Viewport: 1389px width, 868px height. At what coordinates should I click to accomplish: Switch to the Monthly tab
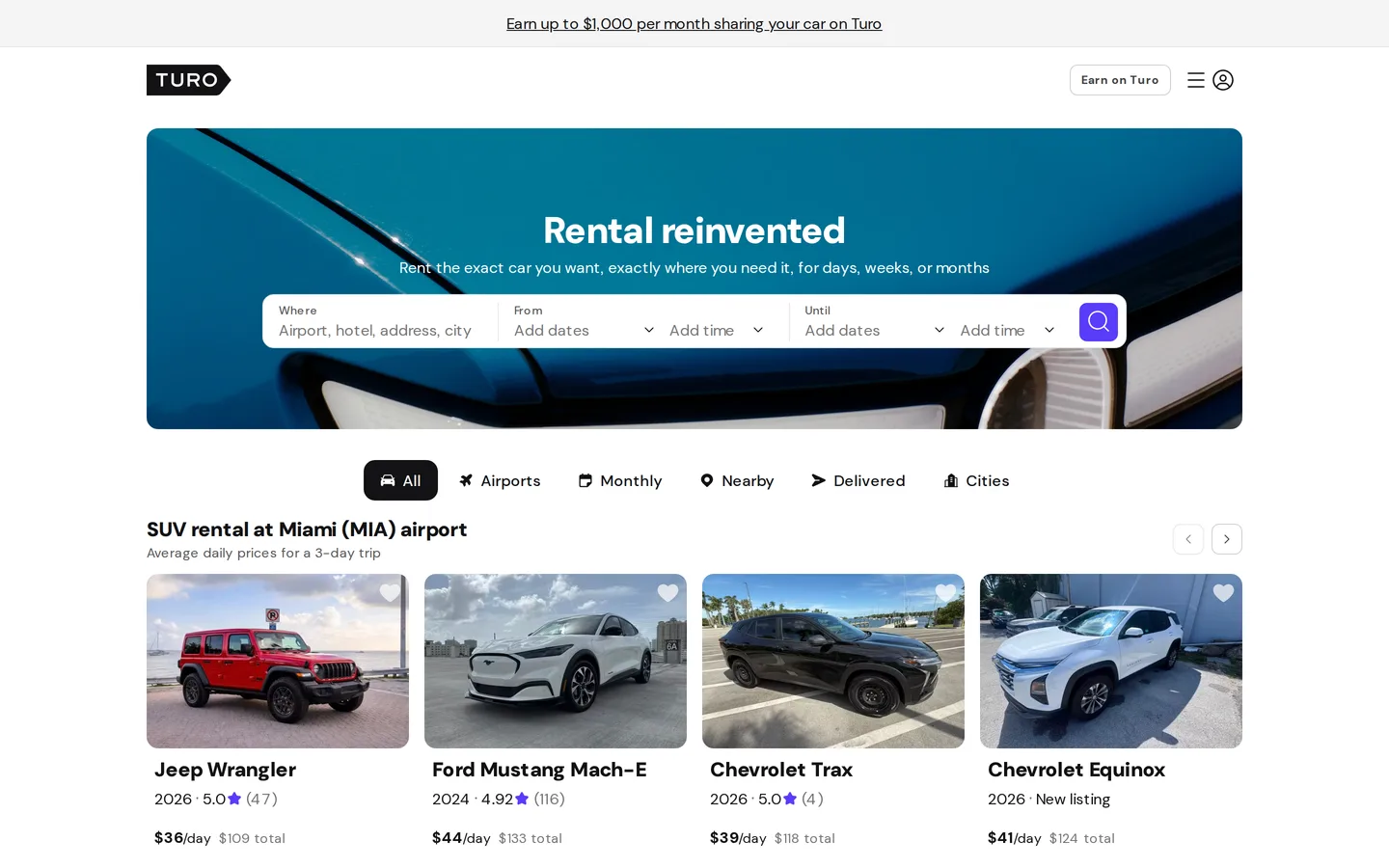[620, 480]
